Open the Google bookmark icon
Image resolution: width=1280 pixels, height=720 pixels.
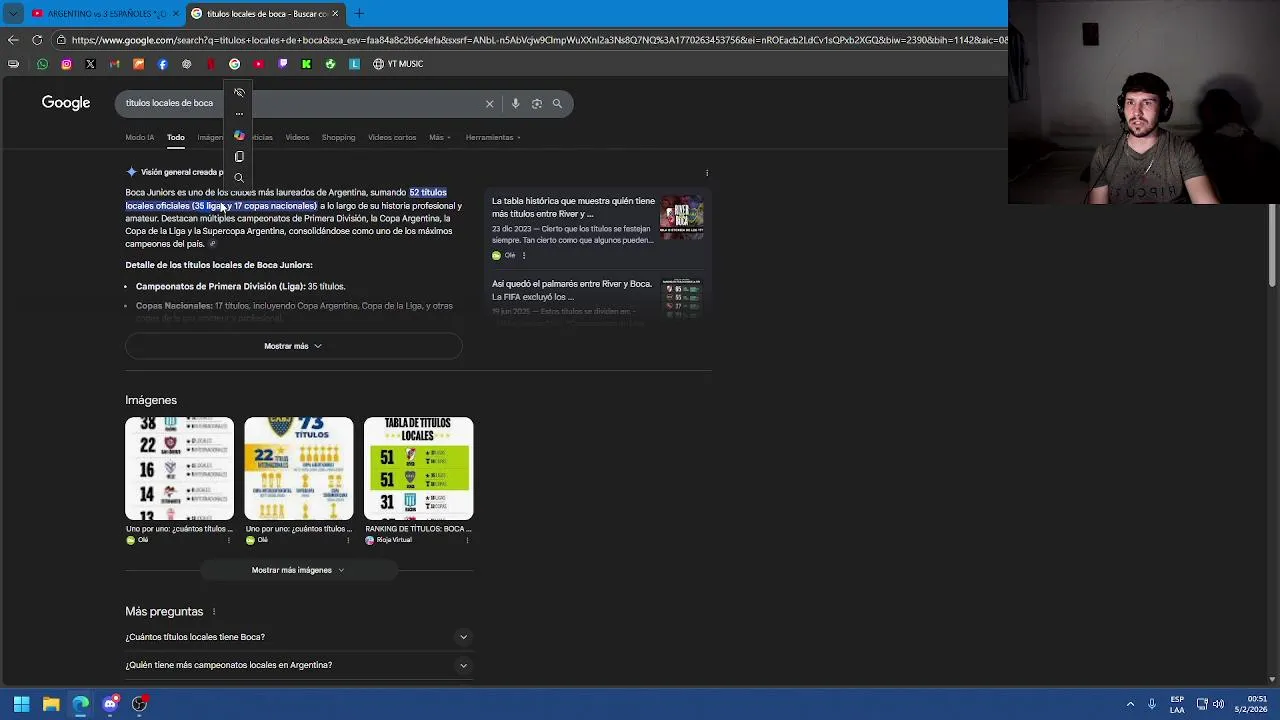[x=234, y=64]
